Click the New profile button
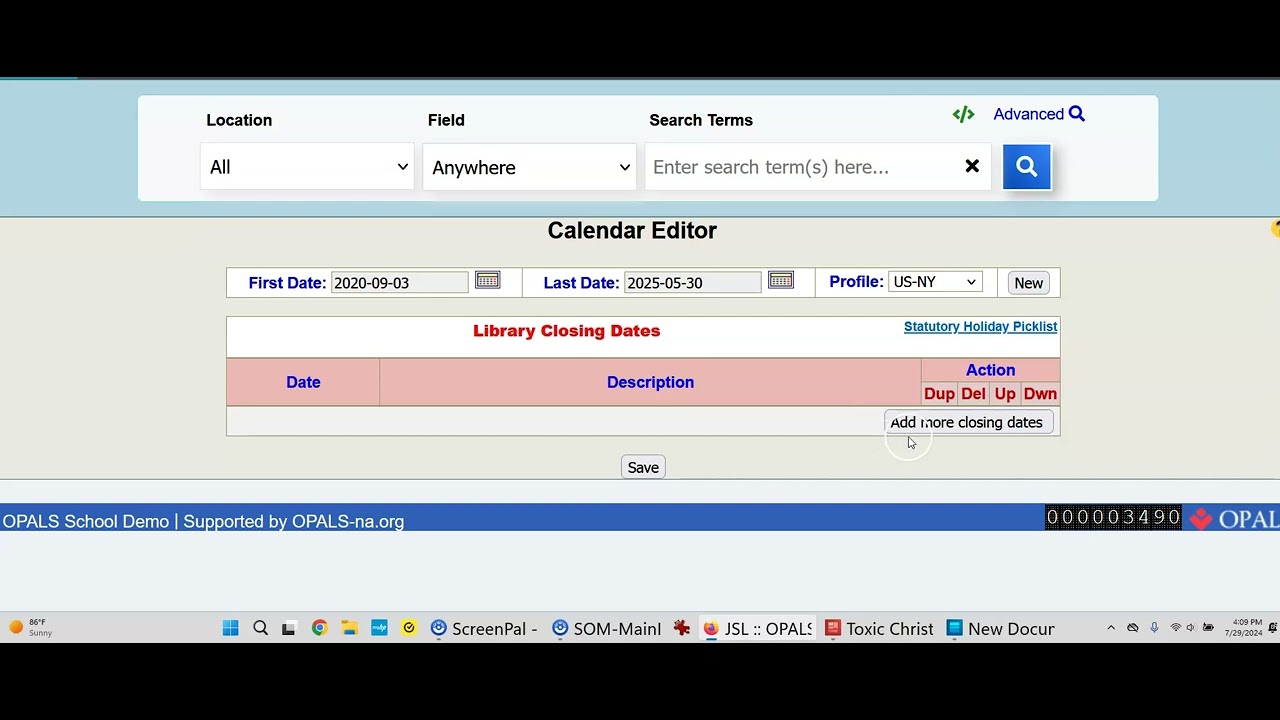 click(1028, 283)
